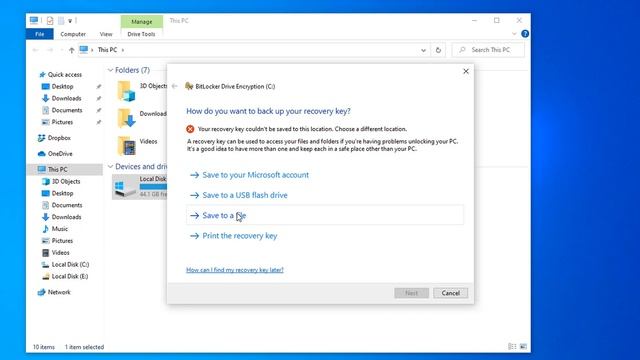Open pinned Desktop under Quick access

click(62, 86)
